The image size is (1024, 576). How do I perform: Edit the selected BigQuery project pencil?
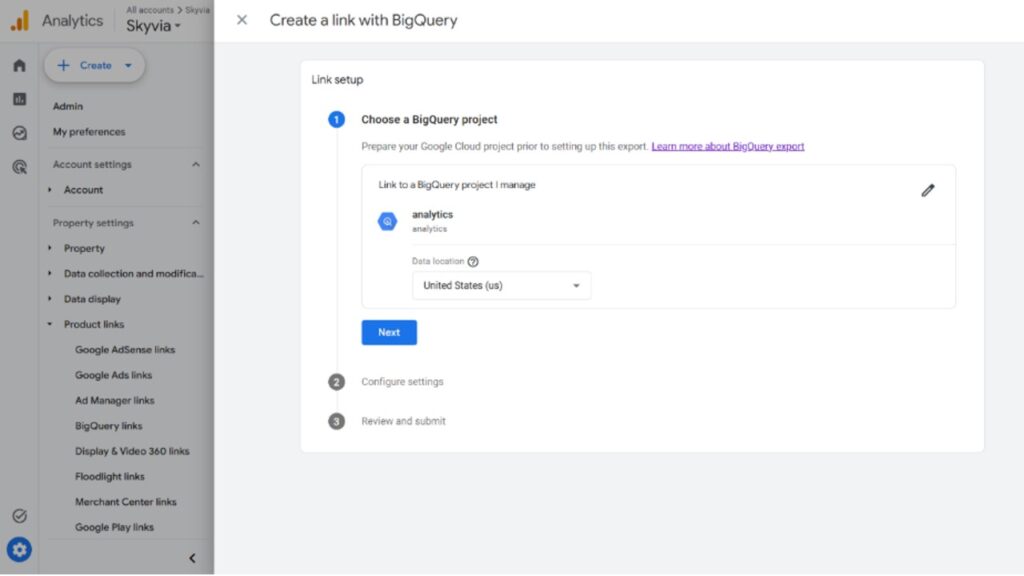coord(927,191)
